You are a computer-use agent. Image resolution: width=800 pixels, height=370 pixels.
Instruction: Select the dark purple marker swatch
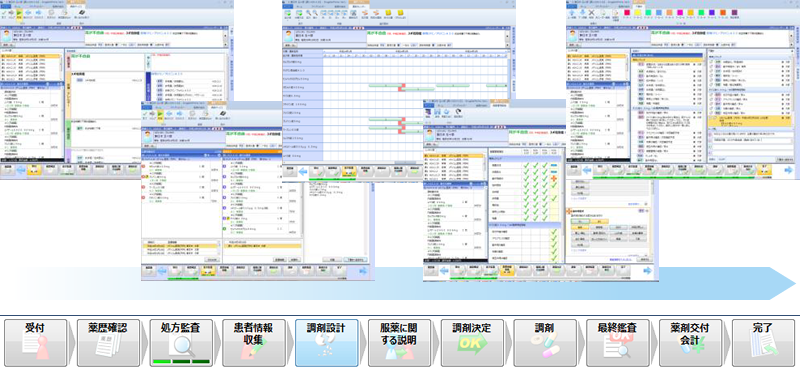click(x=735, y=12)
